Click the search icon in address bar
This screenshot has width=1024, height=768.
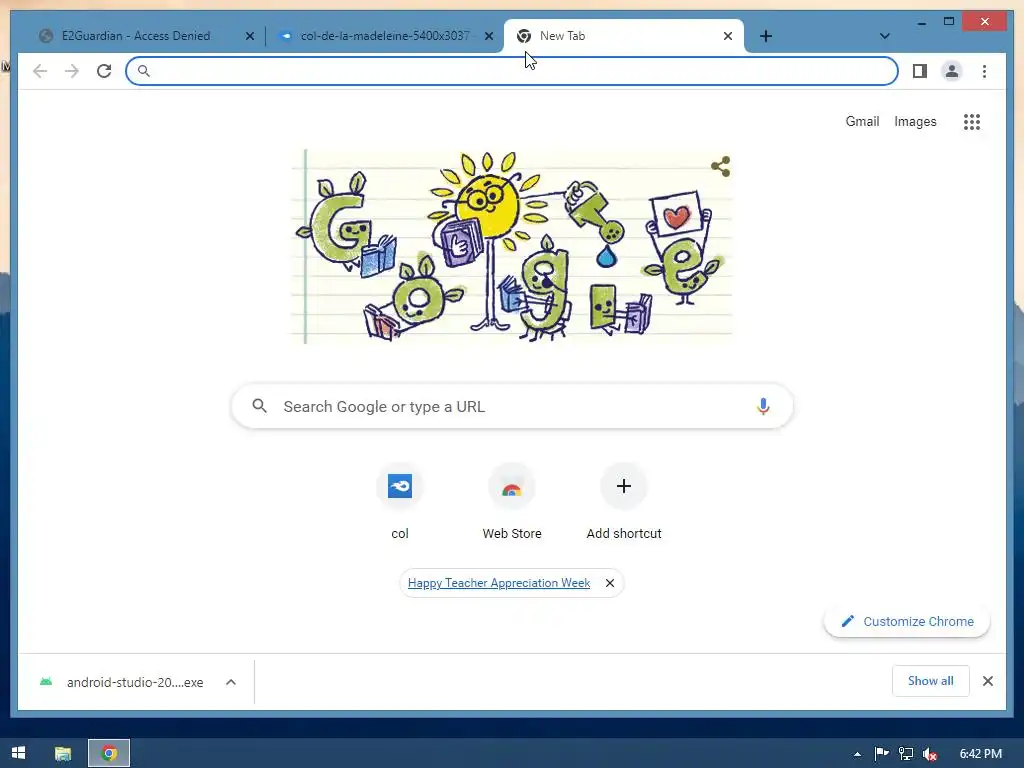[144, 71]
